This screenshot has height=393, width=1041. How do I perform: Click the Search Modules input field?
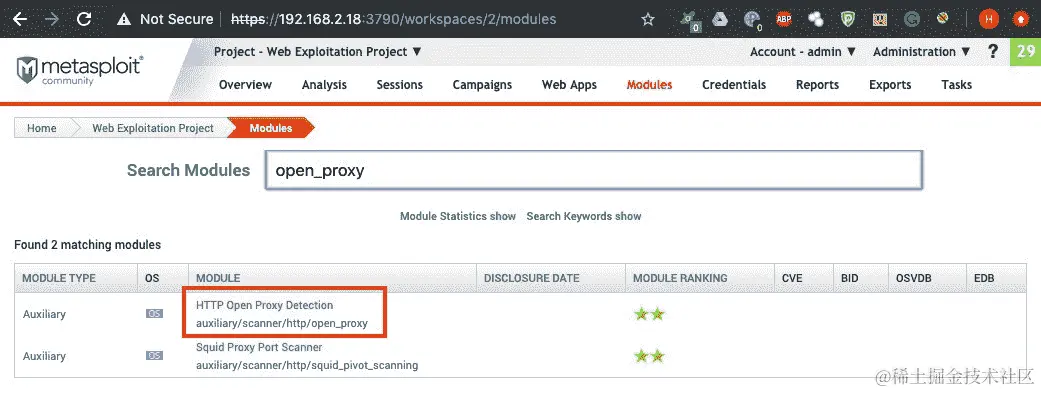tap(594, 170)
